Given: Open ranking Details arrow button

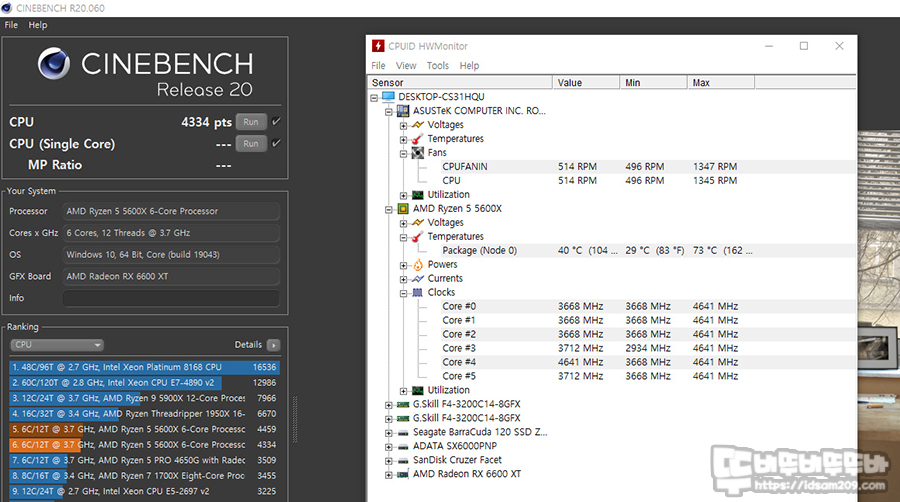Looking at the screenshot, I should [273, 345].
